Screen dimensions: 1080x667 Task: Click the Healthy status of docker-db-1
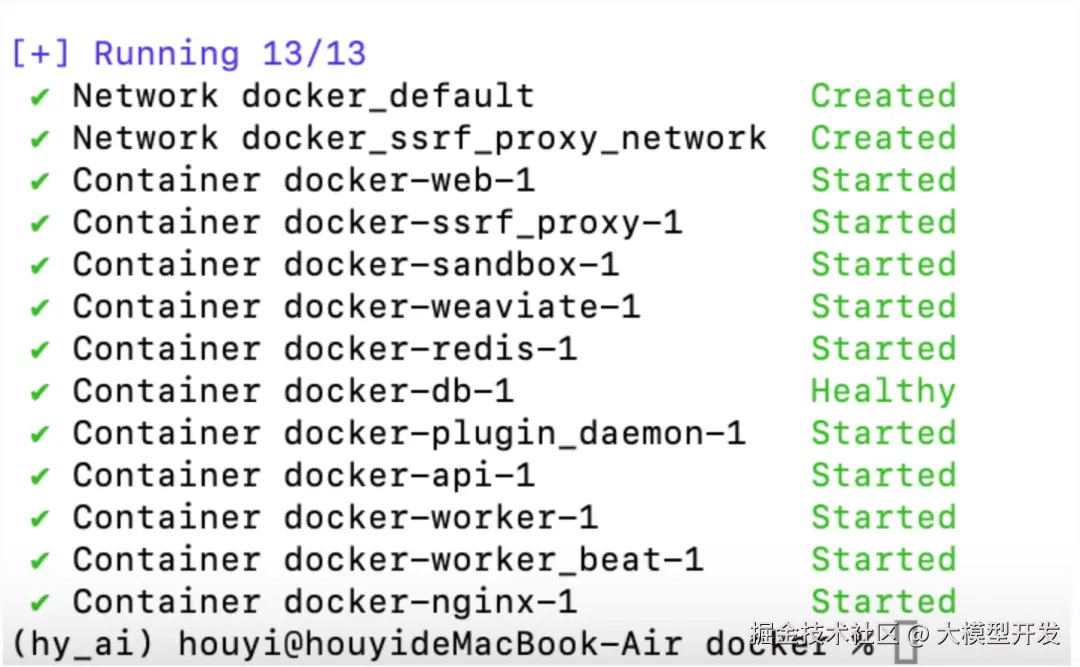pos(882,391)
